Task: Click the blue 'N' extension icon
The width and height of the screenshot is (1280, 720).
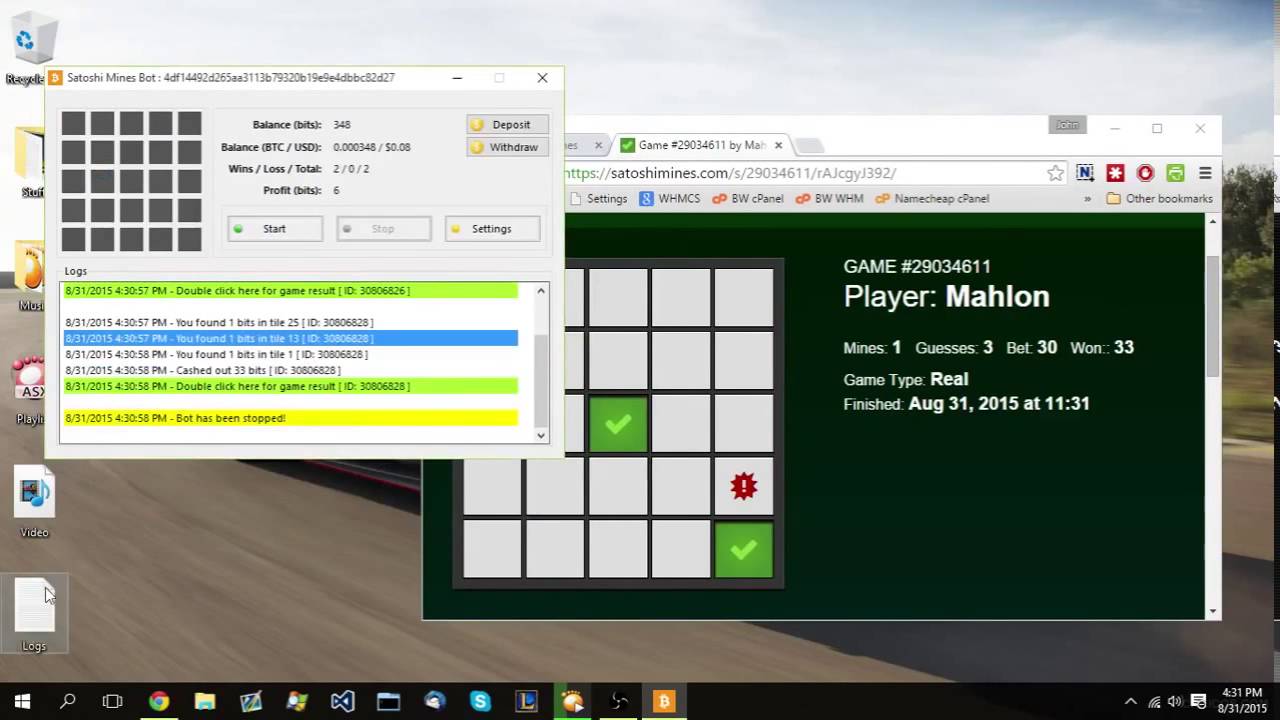Action: [1085, 173]
